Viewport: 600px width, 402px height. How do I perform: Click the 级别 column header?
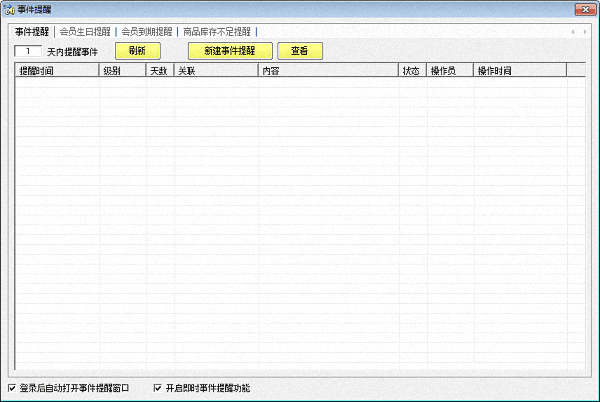click(x=122, y=71)
